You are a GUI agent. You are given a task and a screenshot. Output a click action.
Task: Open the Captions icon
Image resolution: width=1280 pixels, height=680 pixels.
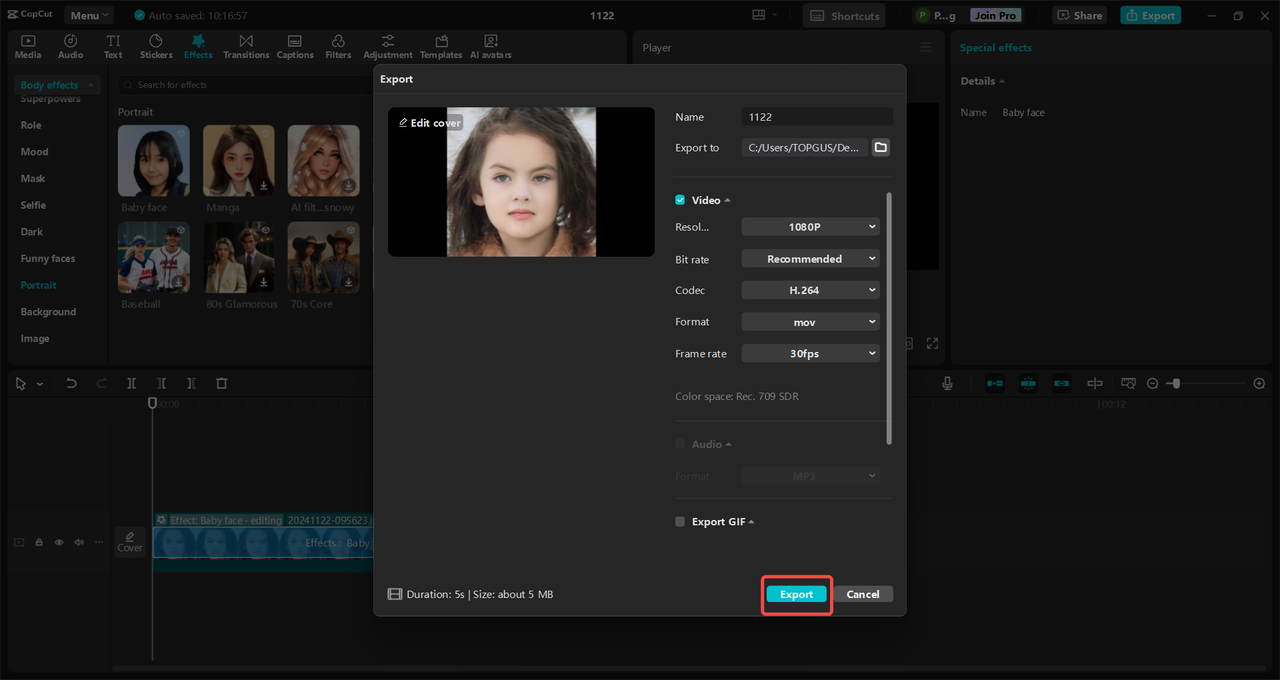pyautogui.click(x=295, y=46)
